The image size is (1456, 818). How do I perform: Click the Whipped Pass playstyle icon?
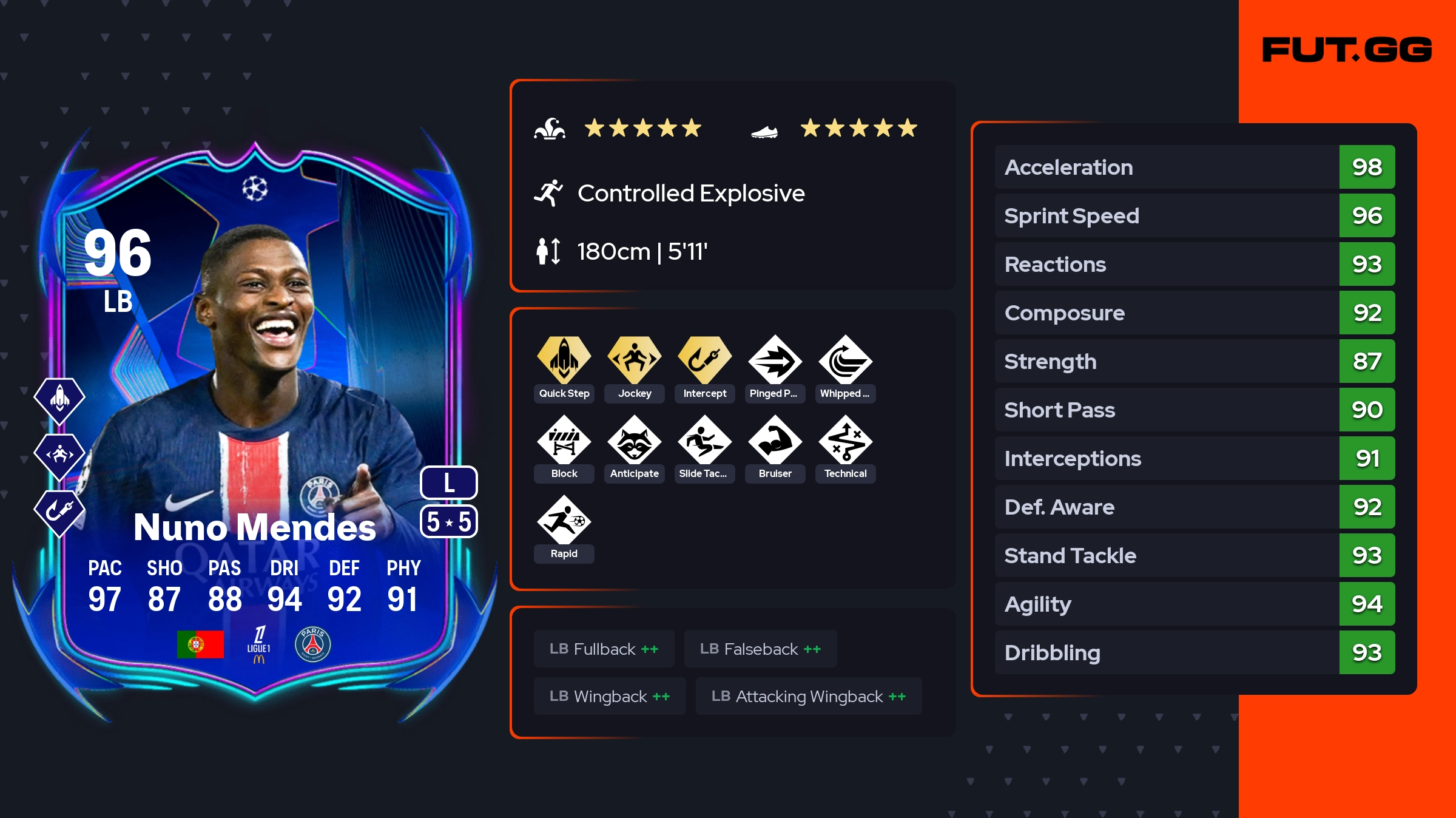846,360
